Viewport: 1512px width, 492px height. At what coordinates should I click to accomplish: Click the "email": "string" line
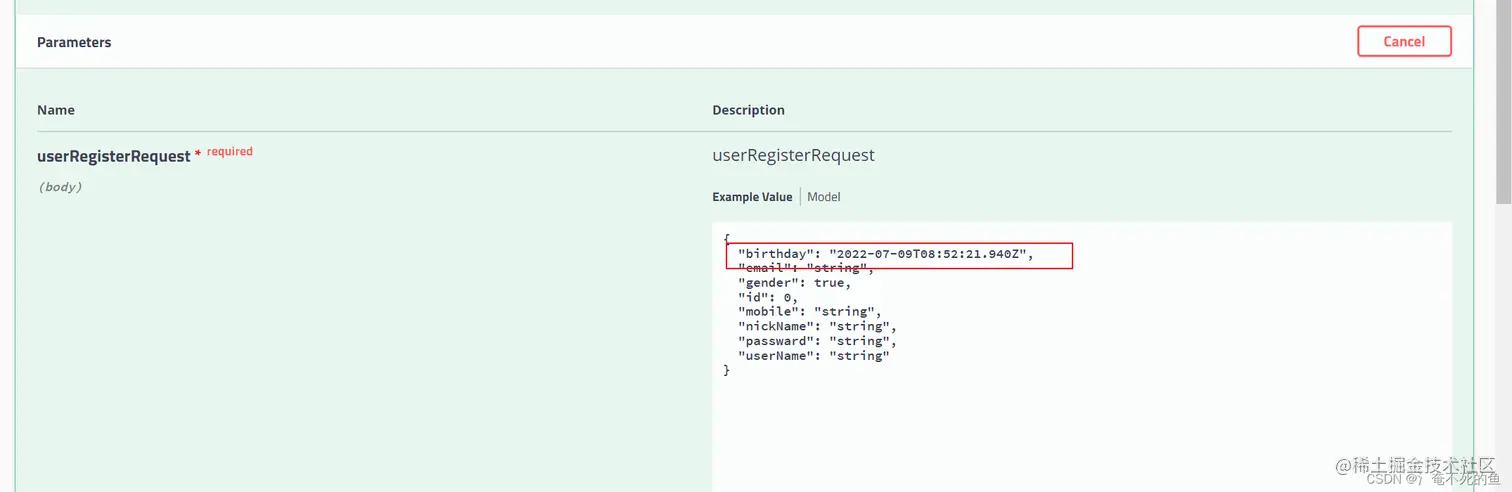pos(806,268)
